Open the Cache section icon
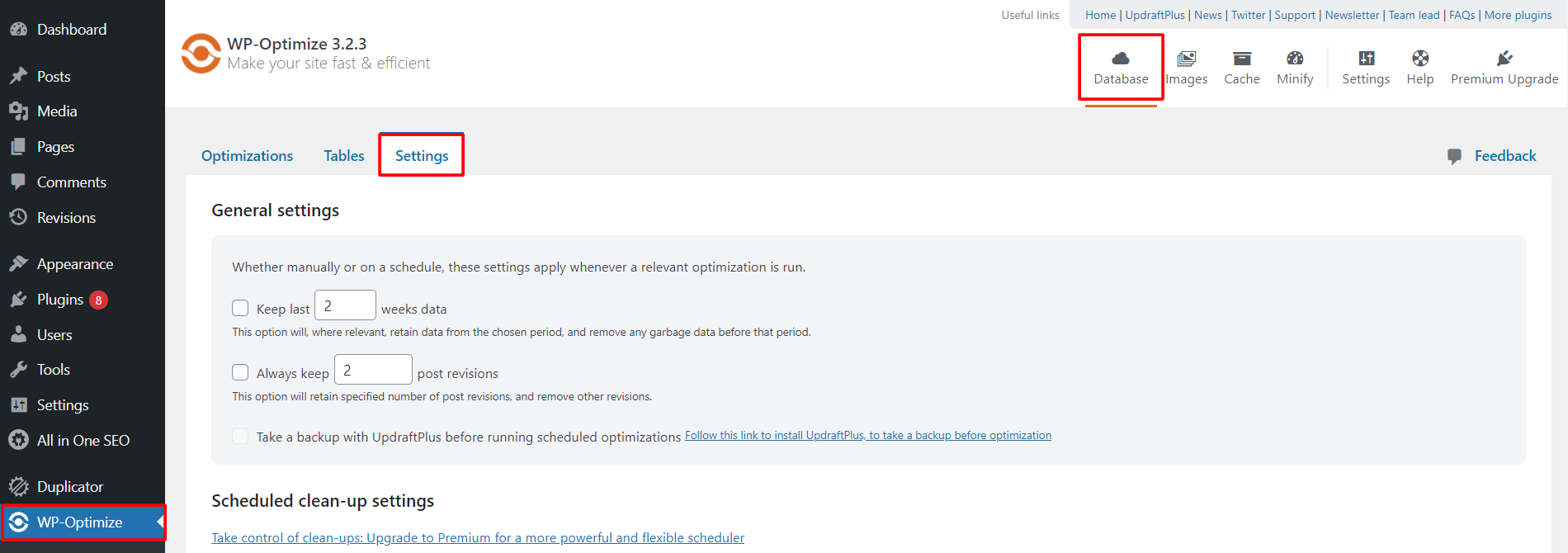The height and width of the screenshot is (553, 1568). click(1241, 59)
